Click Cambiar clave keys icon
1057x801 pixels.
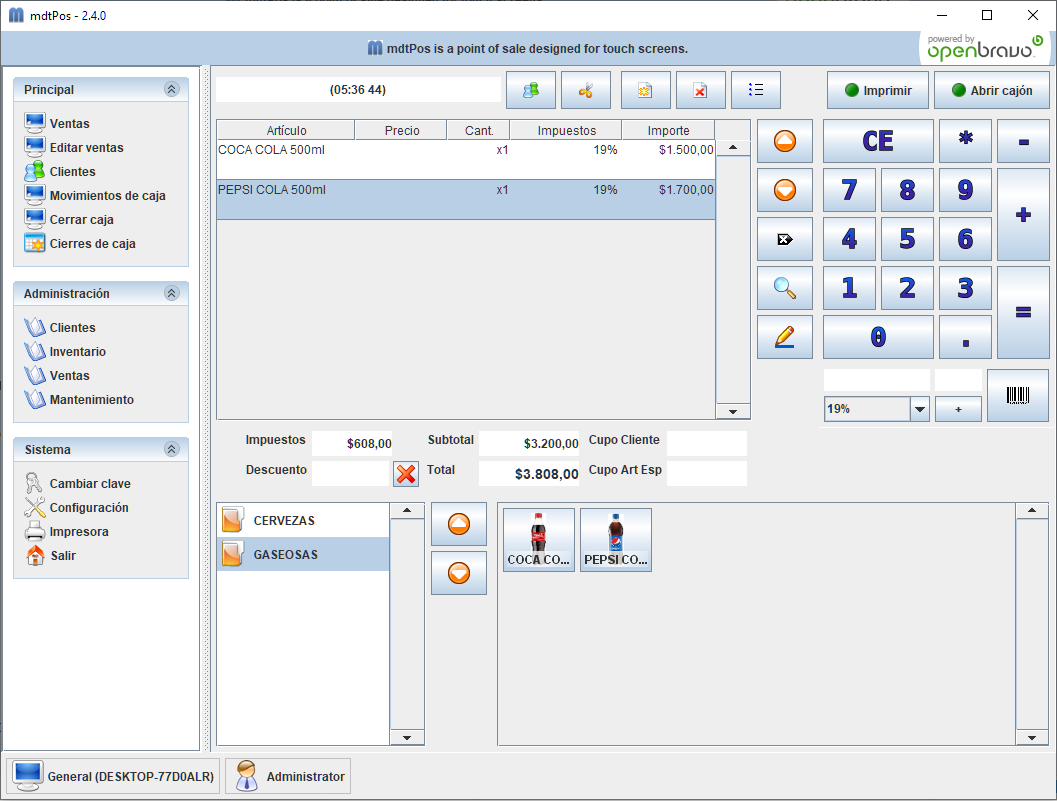click(34, 483)
